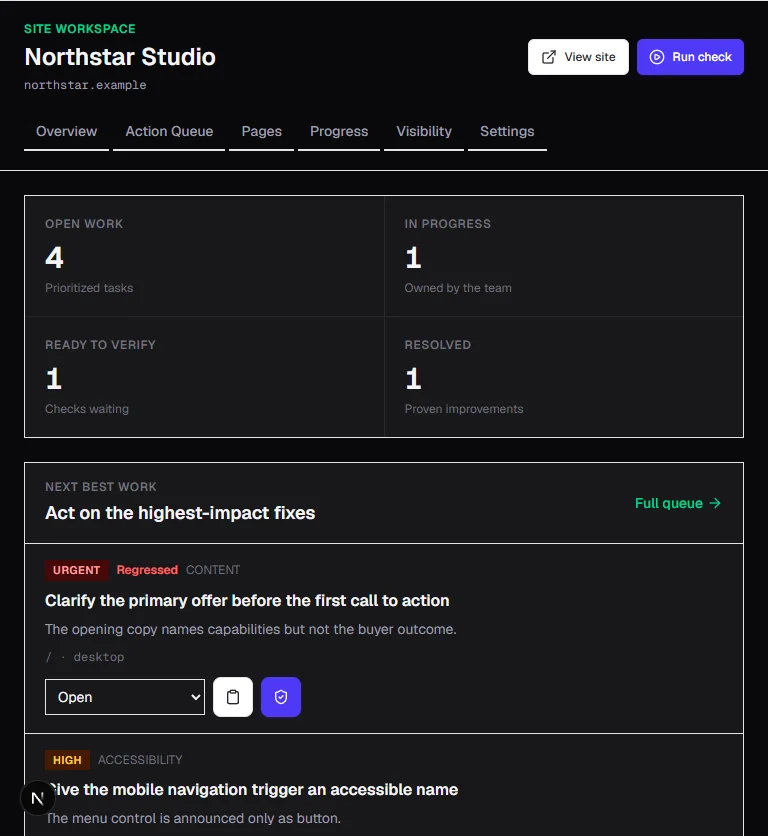Open task 'Clarify the primary offer' title
Image resolution: width=768 pixels, height=836 pixels.
tap(247, 601)
